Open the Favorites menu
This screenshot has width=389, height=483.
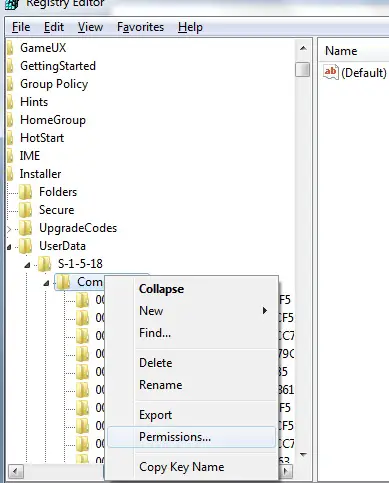click(x=140, y=27)
